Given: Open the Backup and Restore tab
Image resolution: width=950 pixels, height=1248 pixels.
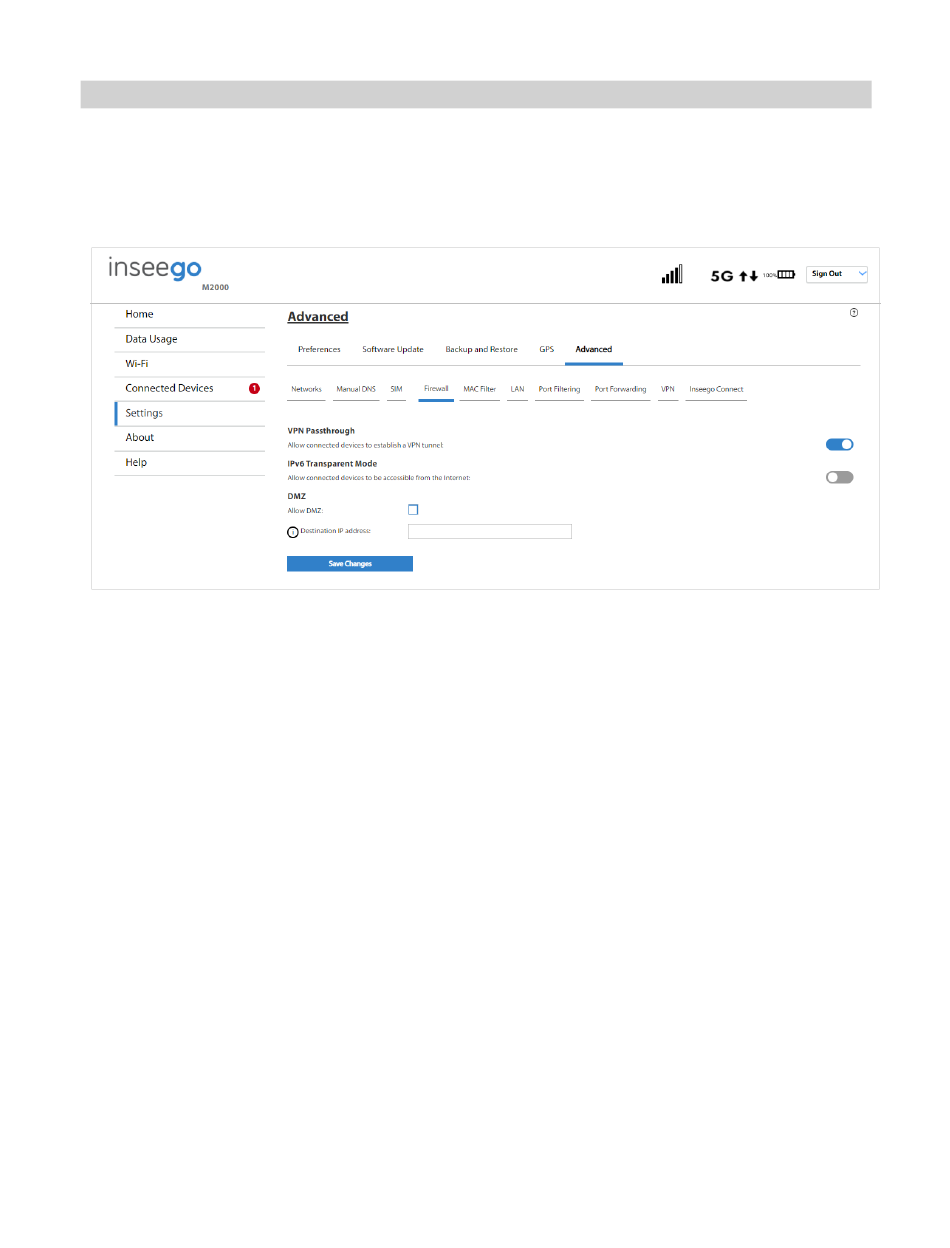Looking at the screenshot, I should point(481,349).
